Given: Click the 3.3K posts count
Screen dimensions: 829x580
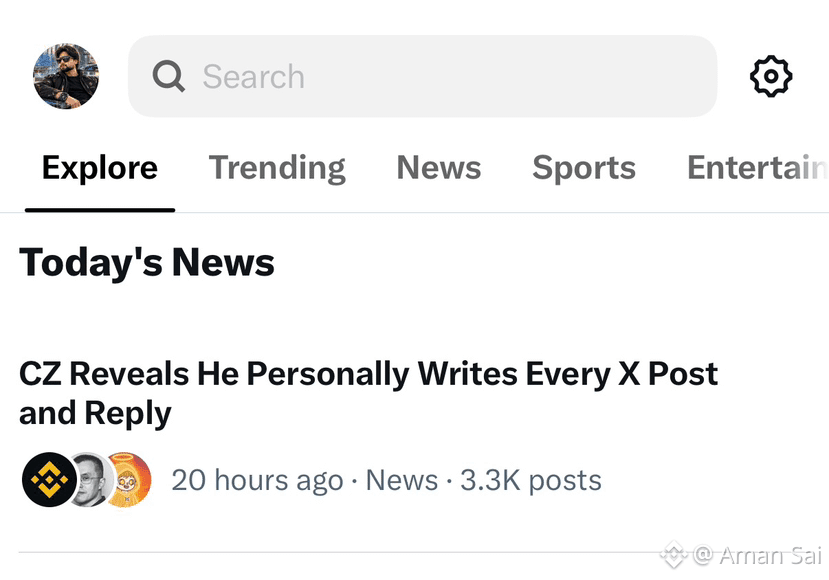Looking at the screenshot, I should 531,480.
